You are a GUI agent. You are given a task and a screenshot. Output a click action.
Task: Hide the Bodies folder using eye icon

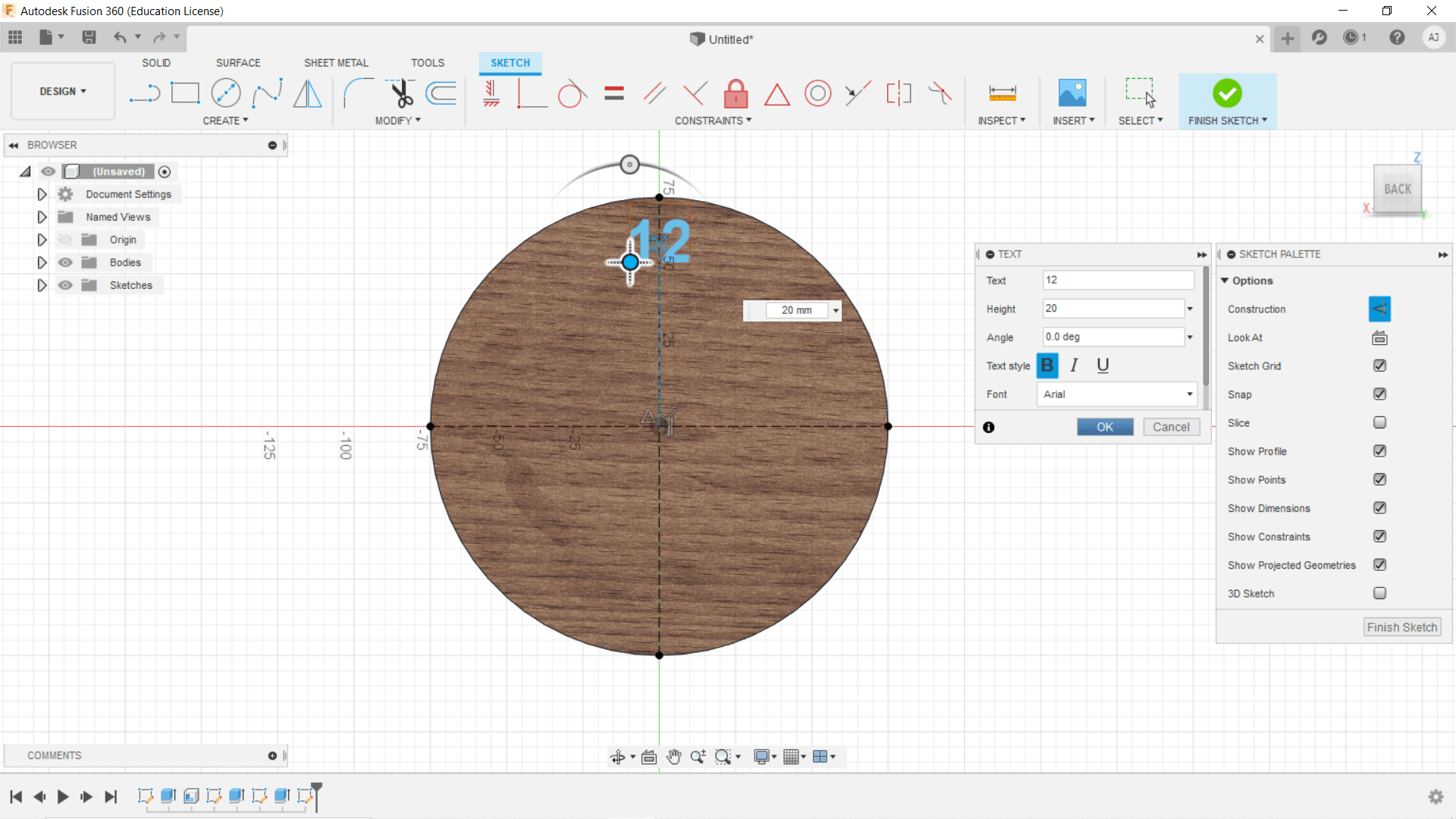pyautogui.click(x=66, y=262)
